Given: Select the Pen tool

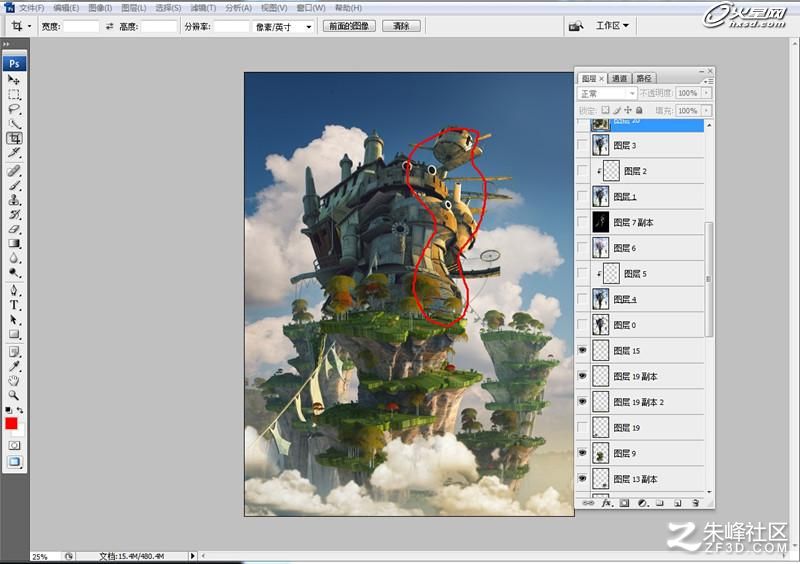Looking at the screenshot, I should coord(14,291).
